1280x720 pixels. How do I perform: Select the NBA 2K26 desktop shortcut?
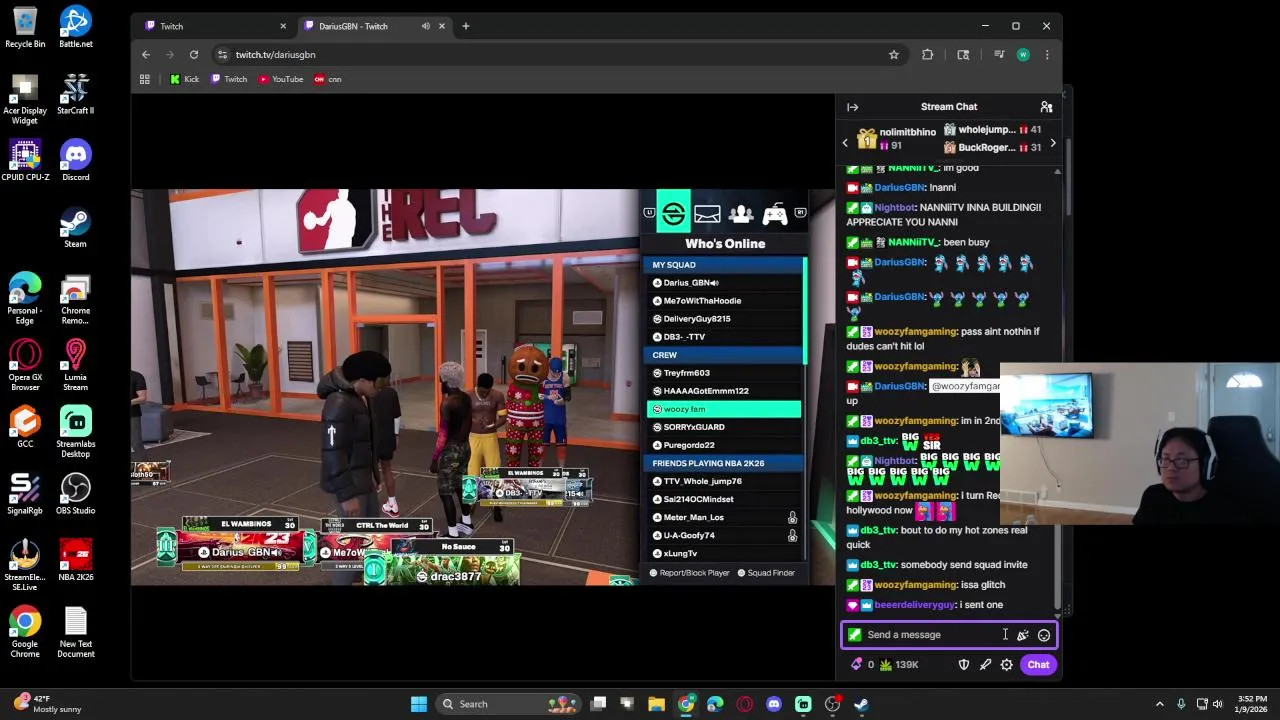(75, 561)
